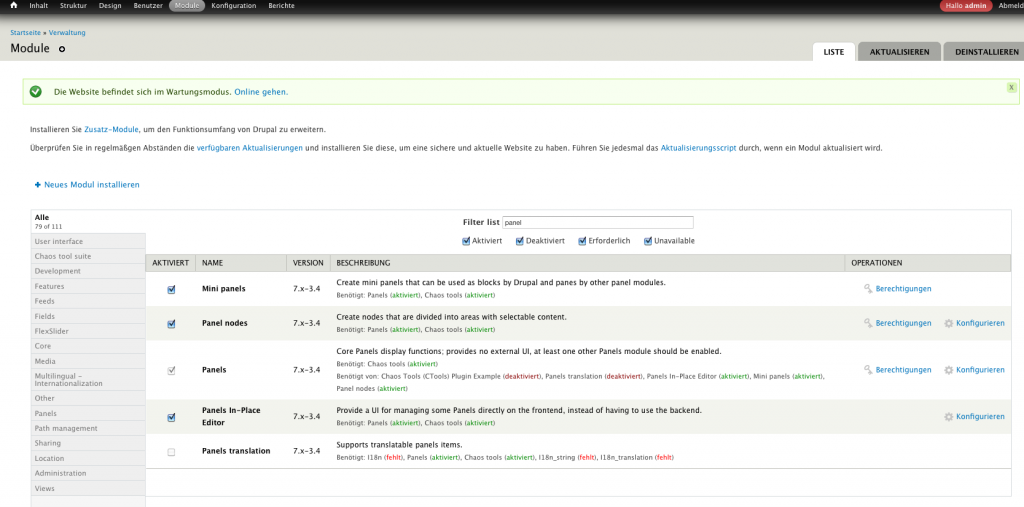The height and width of the screenshot is (507, 1024).
Task: Toggle the Unavailable filter checkbox
Action: 649,241
